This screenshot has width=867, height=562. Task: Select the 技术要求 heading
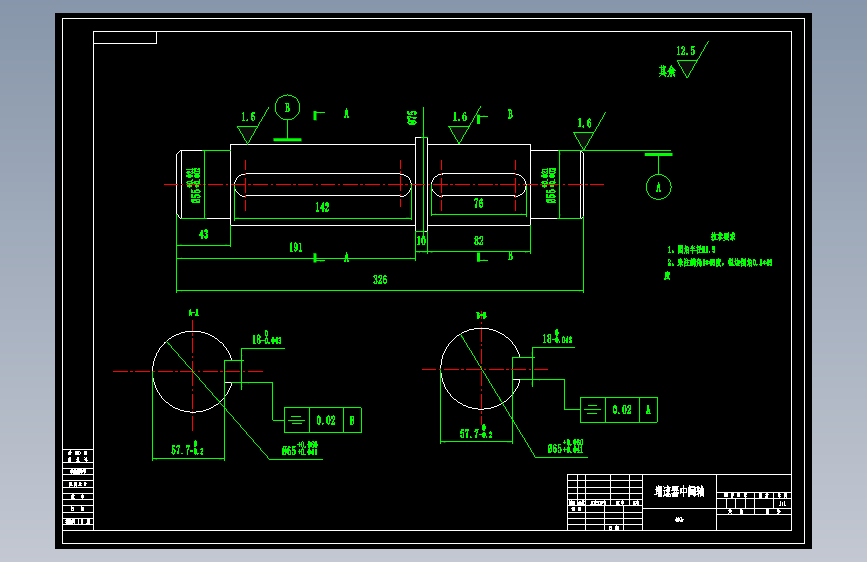pos(723,237)
